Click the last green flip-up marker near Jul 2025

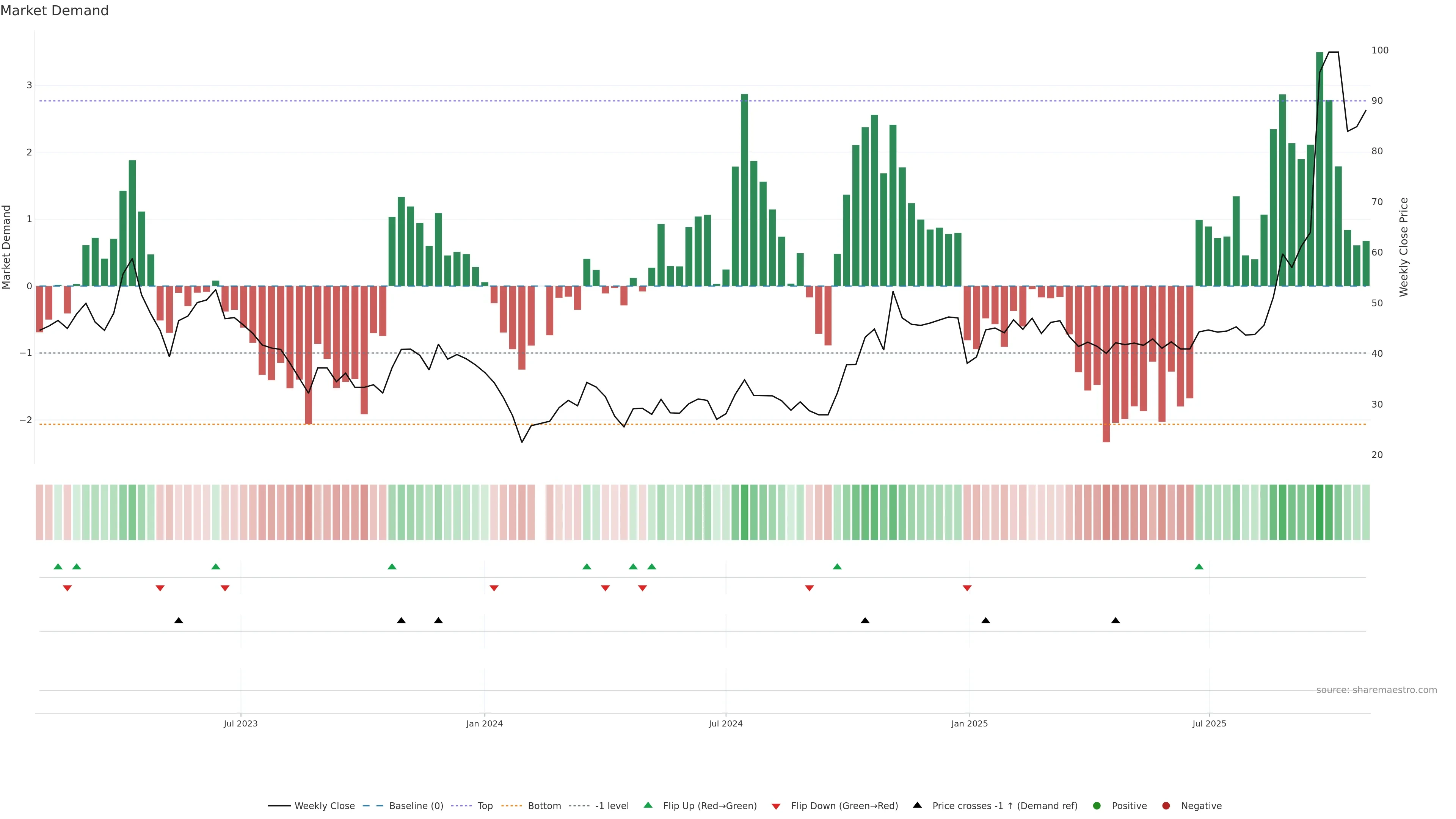(x=1199, y=567)
